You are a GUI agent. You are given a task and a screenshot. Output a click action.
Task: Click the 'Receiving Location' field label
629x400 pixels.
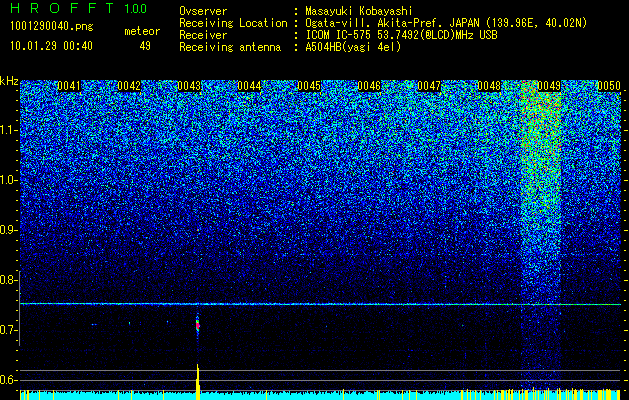(x=233, y=23)
